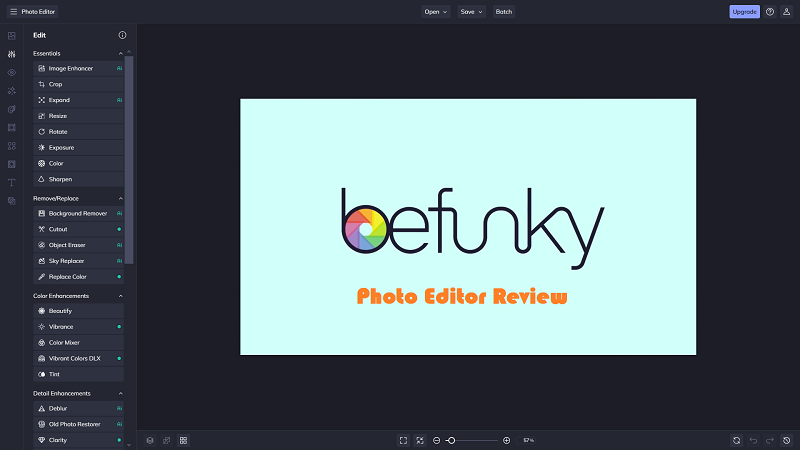Click the fit to screen icon
The height and width of the screenshot is (450, 800).
pos(404,440)
